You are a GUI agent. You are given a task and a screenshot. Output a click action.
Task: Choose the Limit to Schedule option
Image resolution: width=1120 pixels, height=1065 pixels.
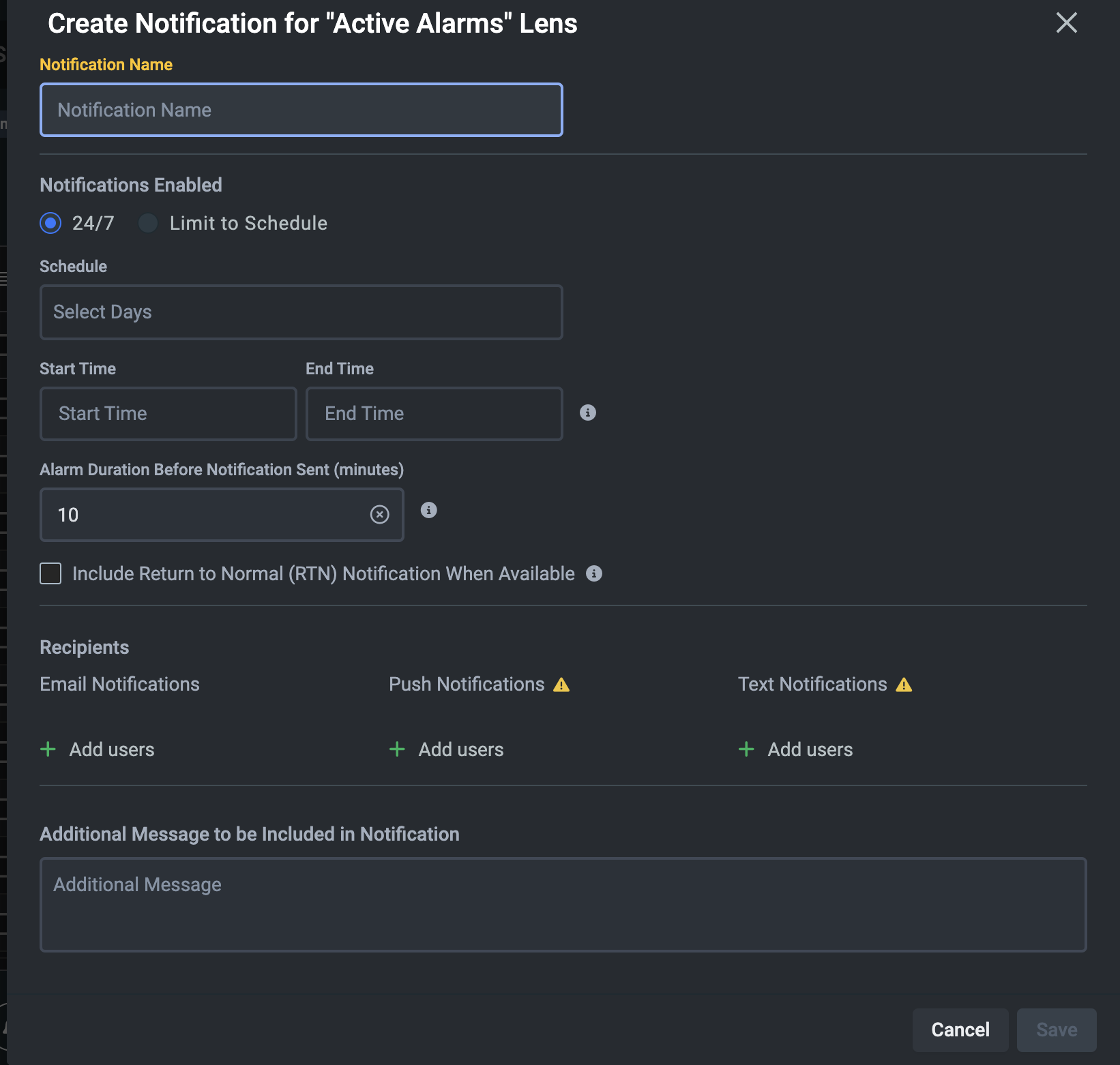pos(148,223)
